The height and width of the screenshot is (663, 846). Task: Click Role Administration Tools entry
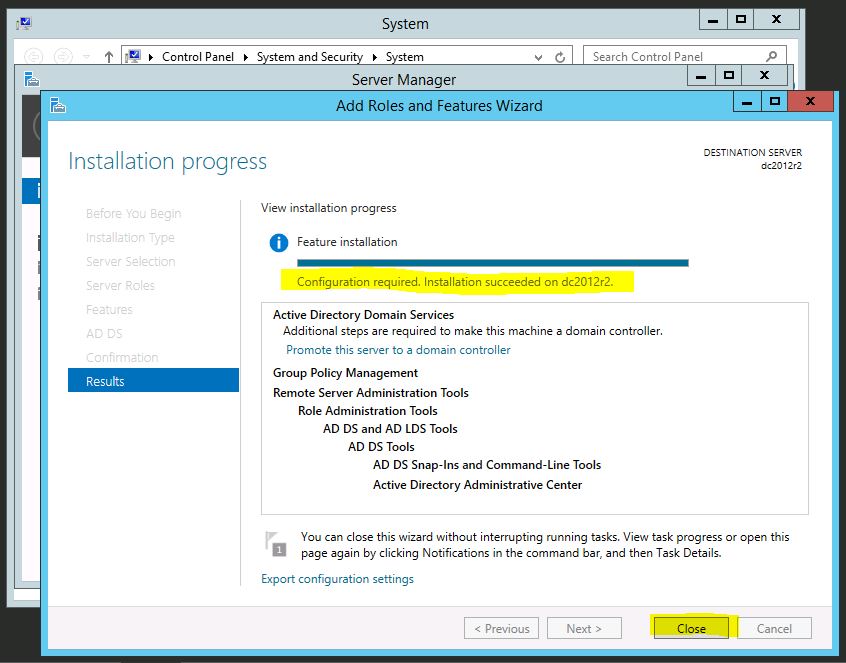(x=367, y=411)
